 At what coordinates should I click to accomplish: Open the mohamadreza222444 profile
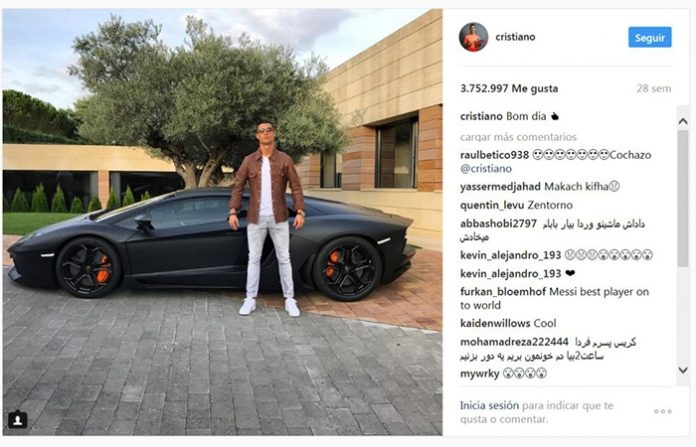[514, 342]
